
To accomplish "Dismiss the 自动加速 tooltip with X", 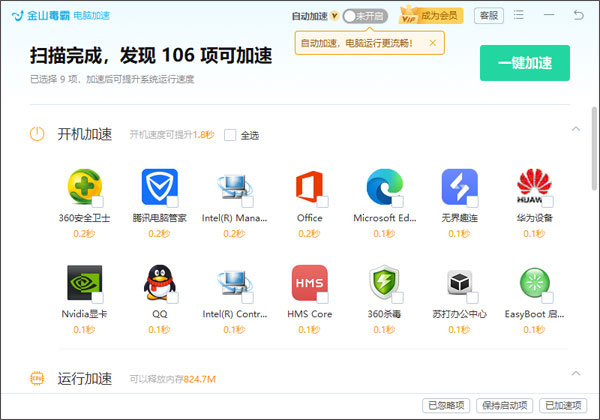I will 432,43.
